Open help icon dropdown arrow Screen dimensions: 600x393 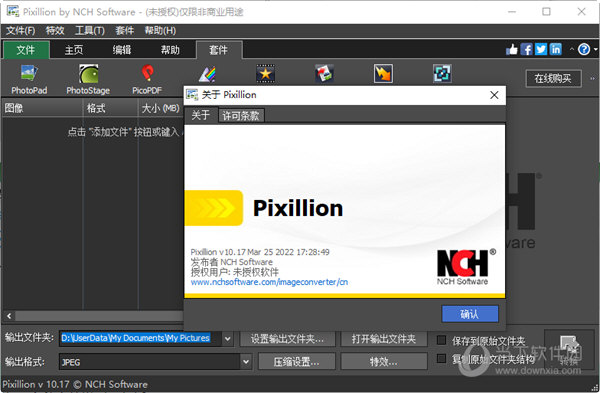point(595,49)
